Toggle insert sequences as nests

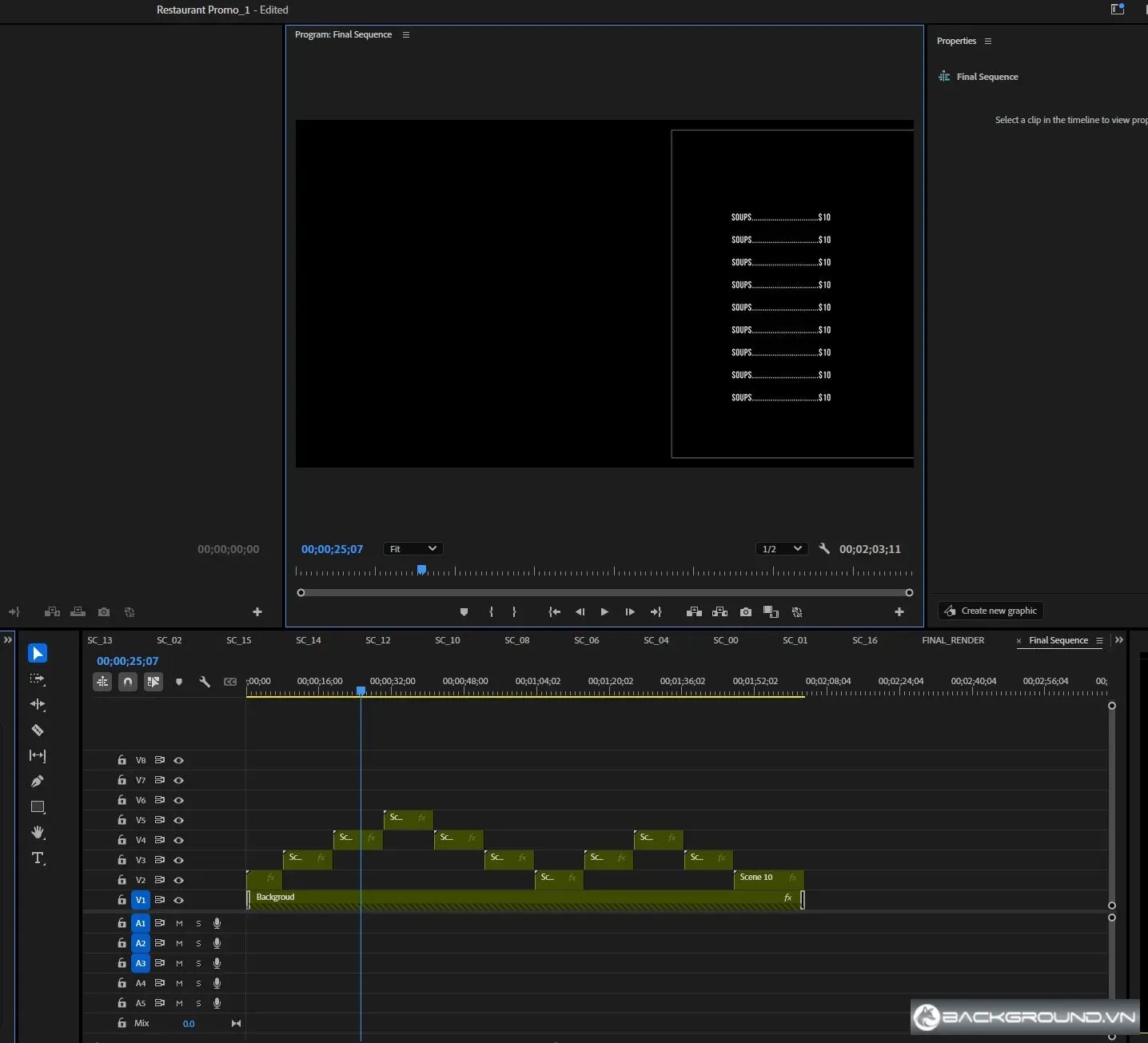pos(102,682)
